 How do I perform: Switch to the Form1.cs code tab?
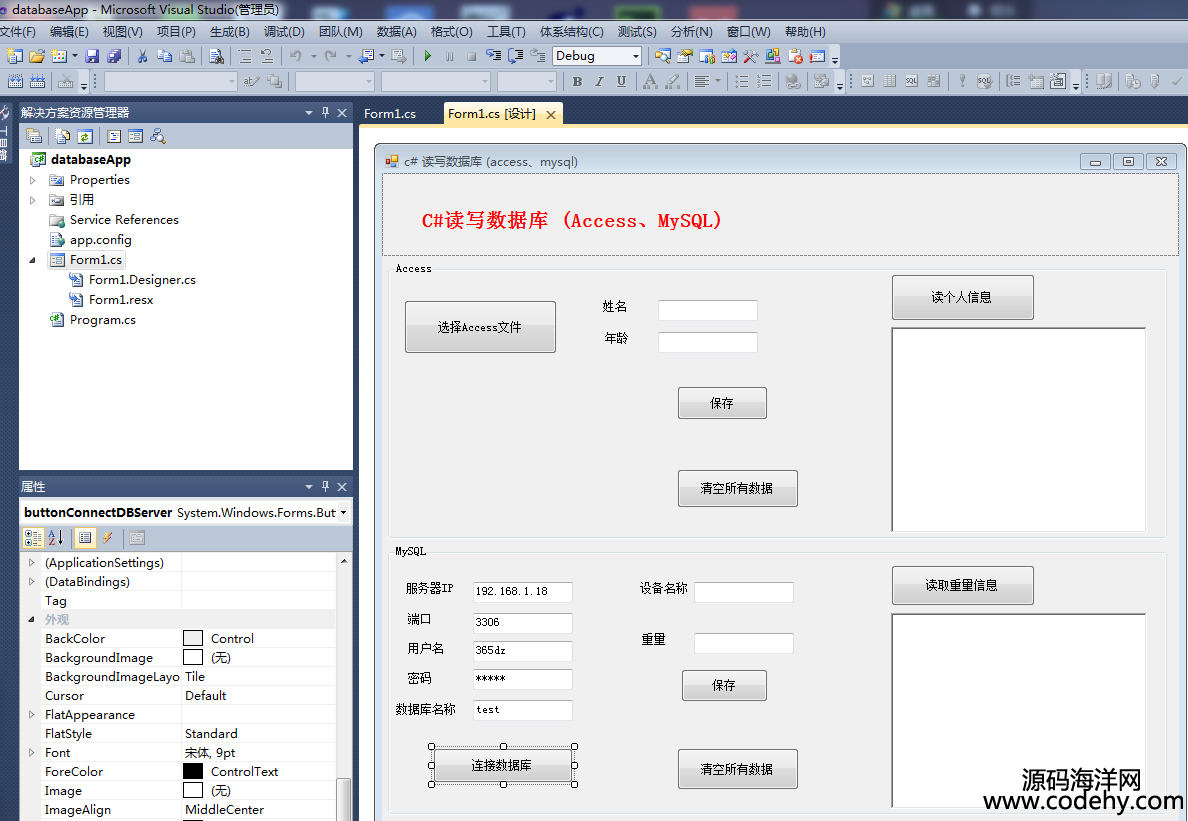390,114
